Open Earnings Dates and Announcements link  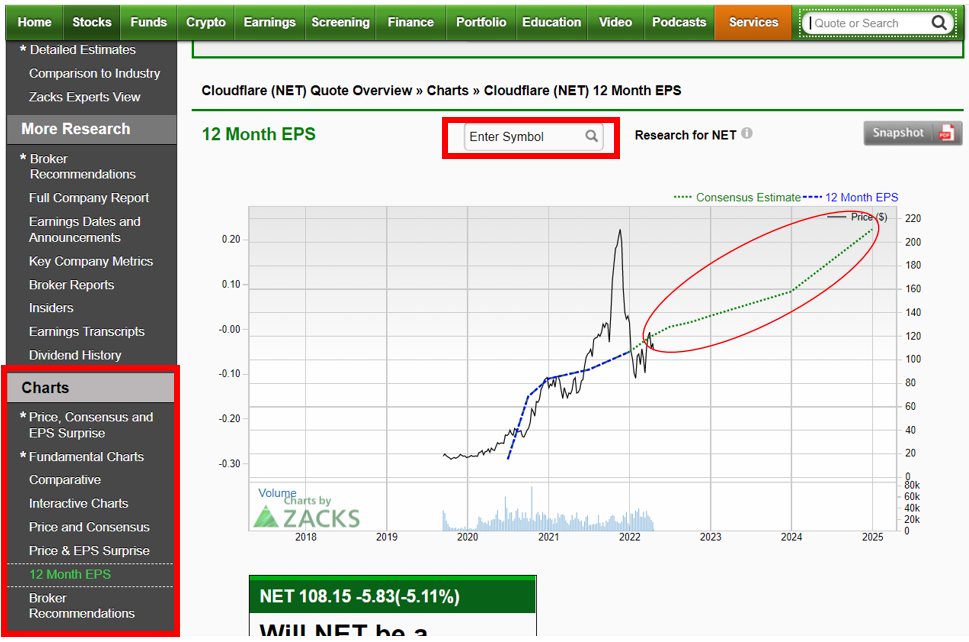(85, 229)
